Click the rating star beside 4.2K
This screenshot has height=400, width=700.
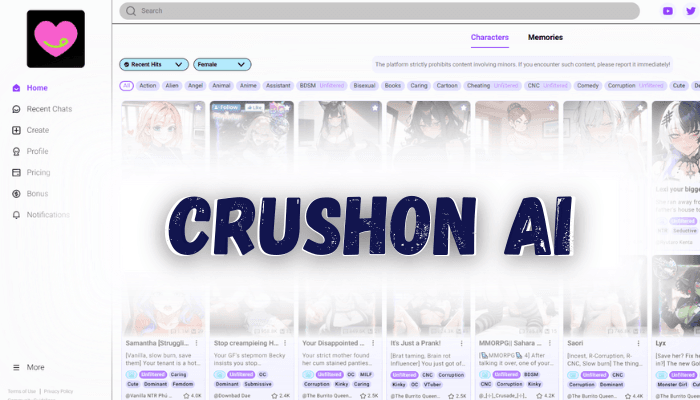click(539, 396)
